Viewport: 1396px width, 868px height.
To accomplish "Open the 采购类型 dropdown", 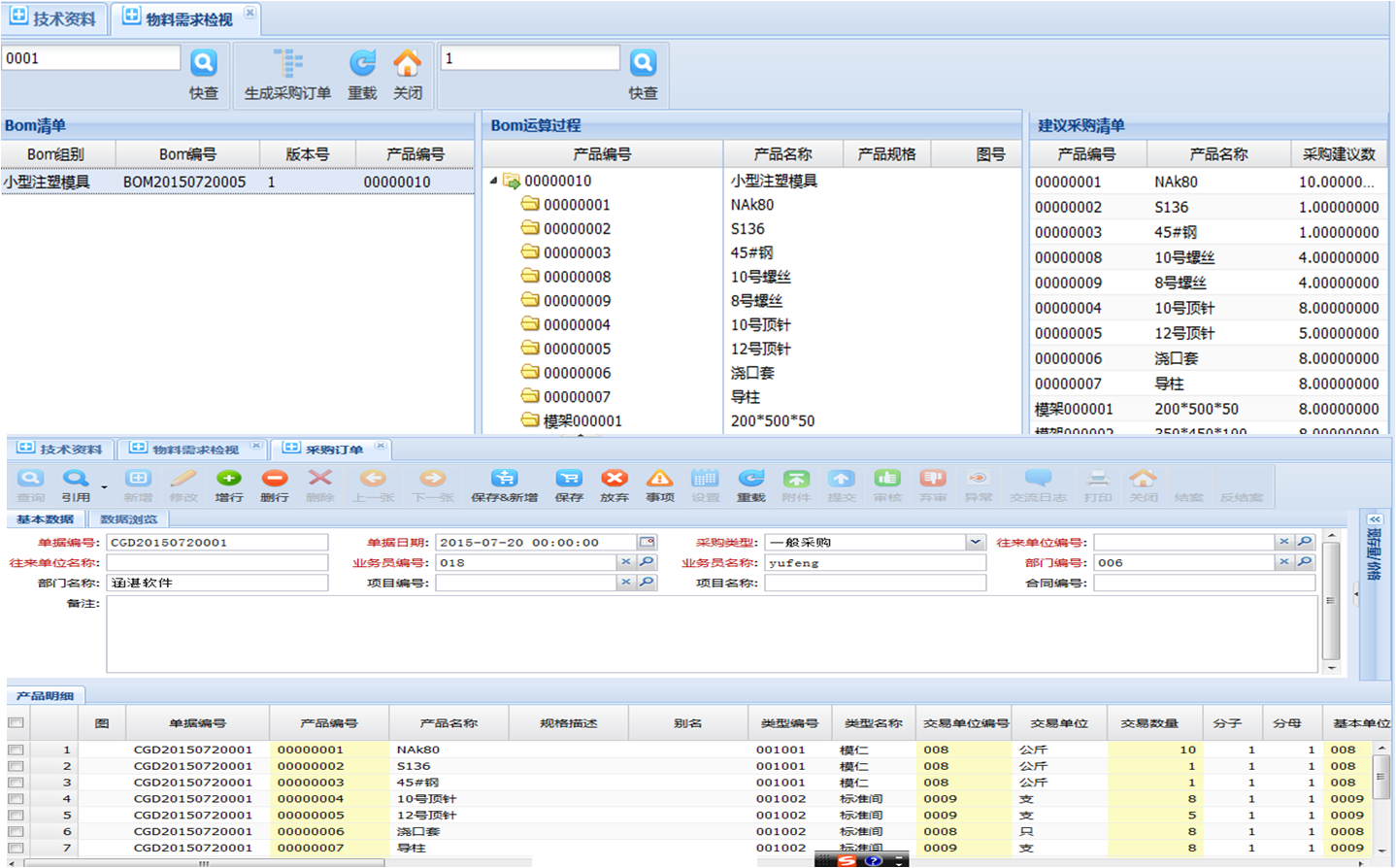I will (975, 543).
